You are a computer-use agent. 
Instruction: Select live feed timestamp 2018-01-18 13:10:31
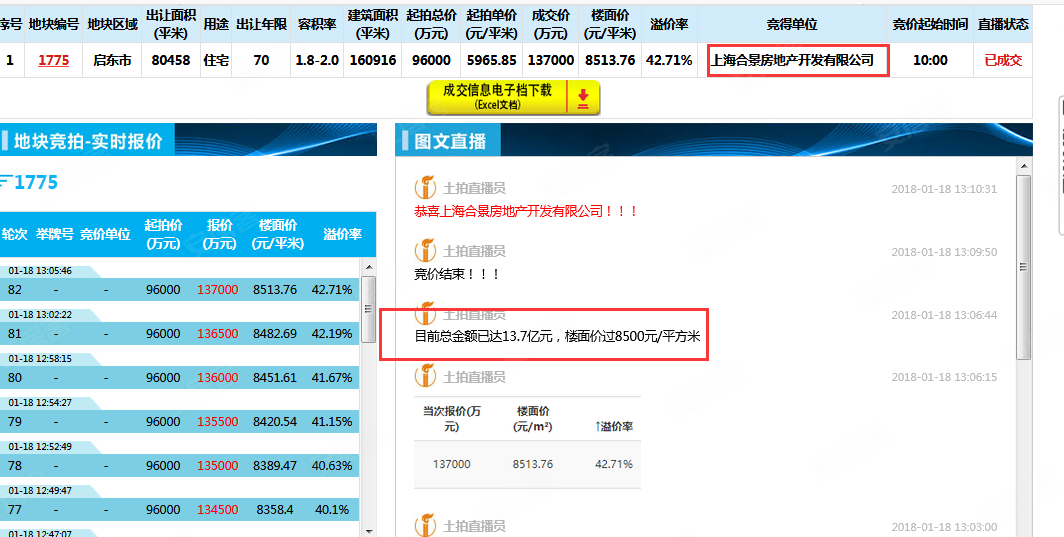[x=944, y=189]
